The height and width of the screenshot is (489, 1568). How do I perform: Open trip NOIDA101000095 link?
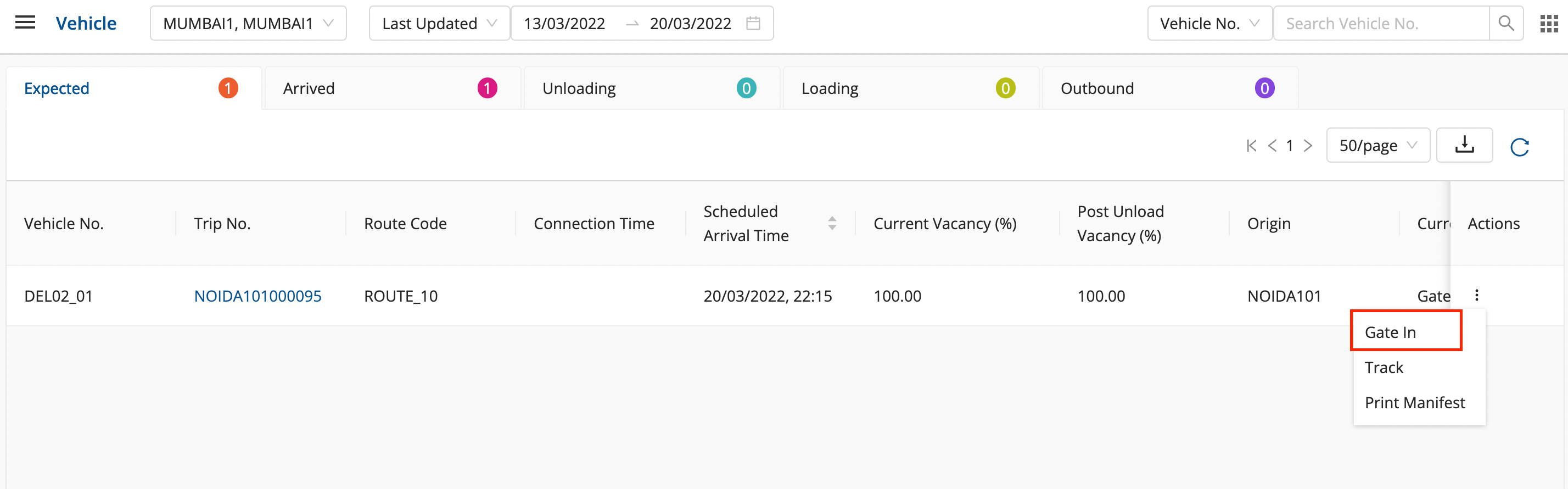pos(257,296)
